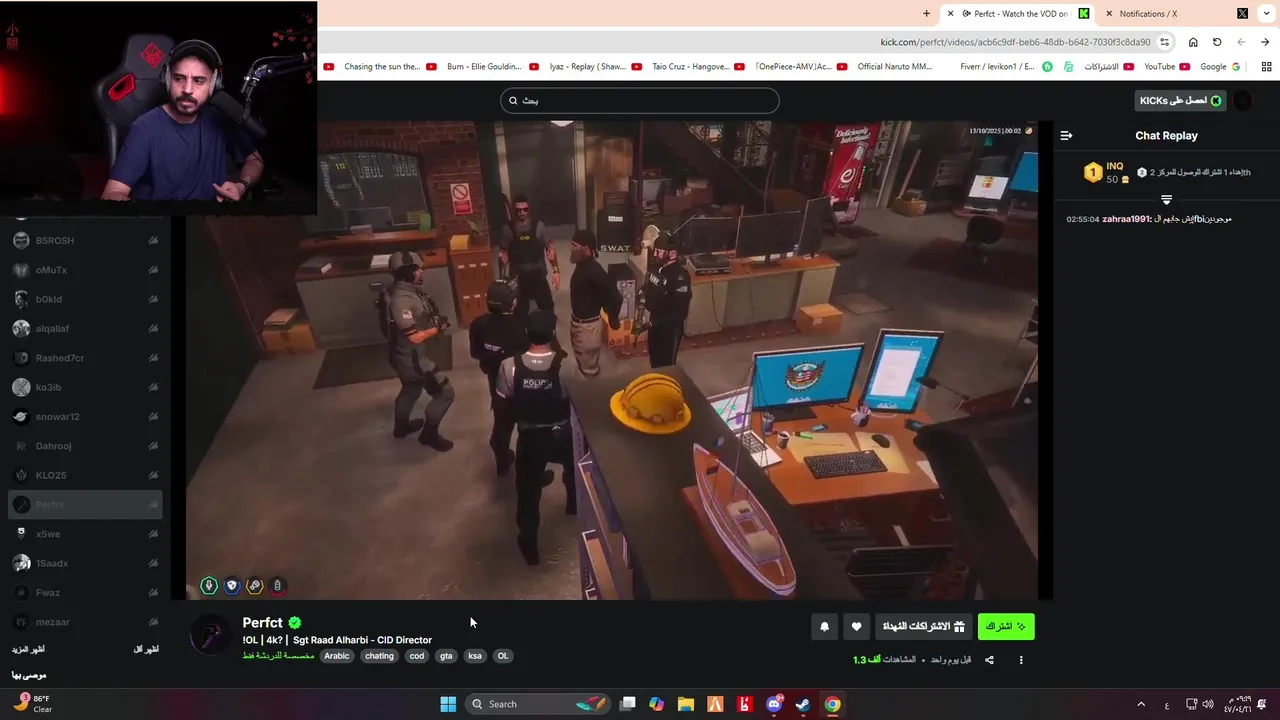This screenshot has height=720, width=1280.
Task: Click the Arabic tag
Action: tap(337, 656)
